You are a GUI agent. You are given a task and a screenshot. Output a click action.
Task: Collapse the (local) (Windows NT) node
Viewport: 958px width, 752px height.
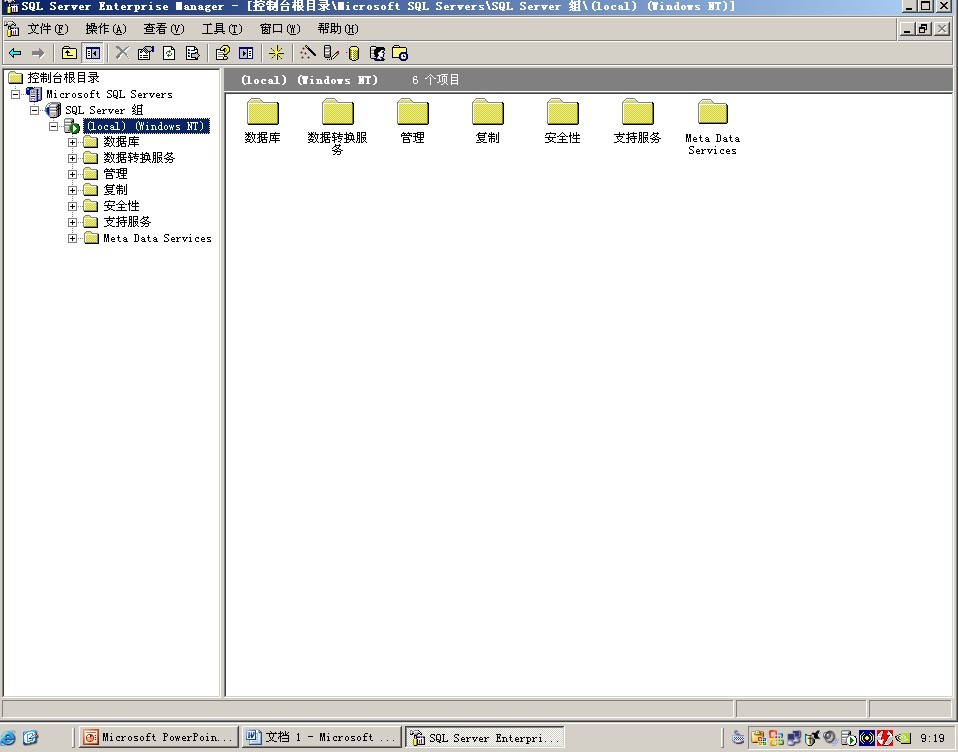(x=54, y=126)
